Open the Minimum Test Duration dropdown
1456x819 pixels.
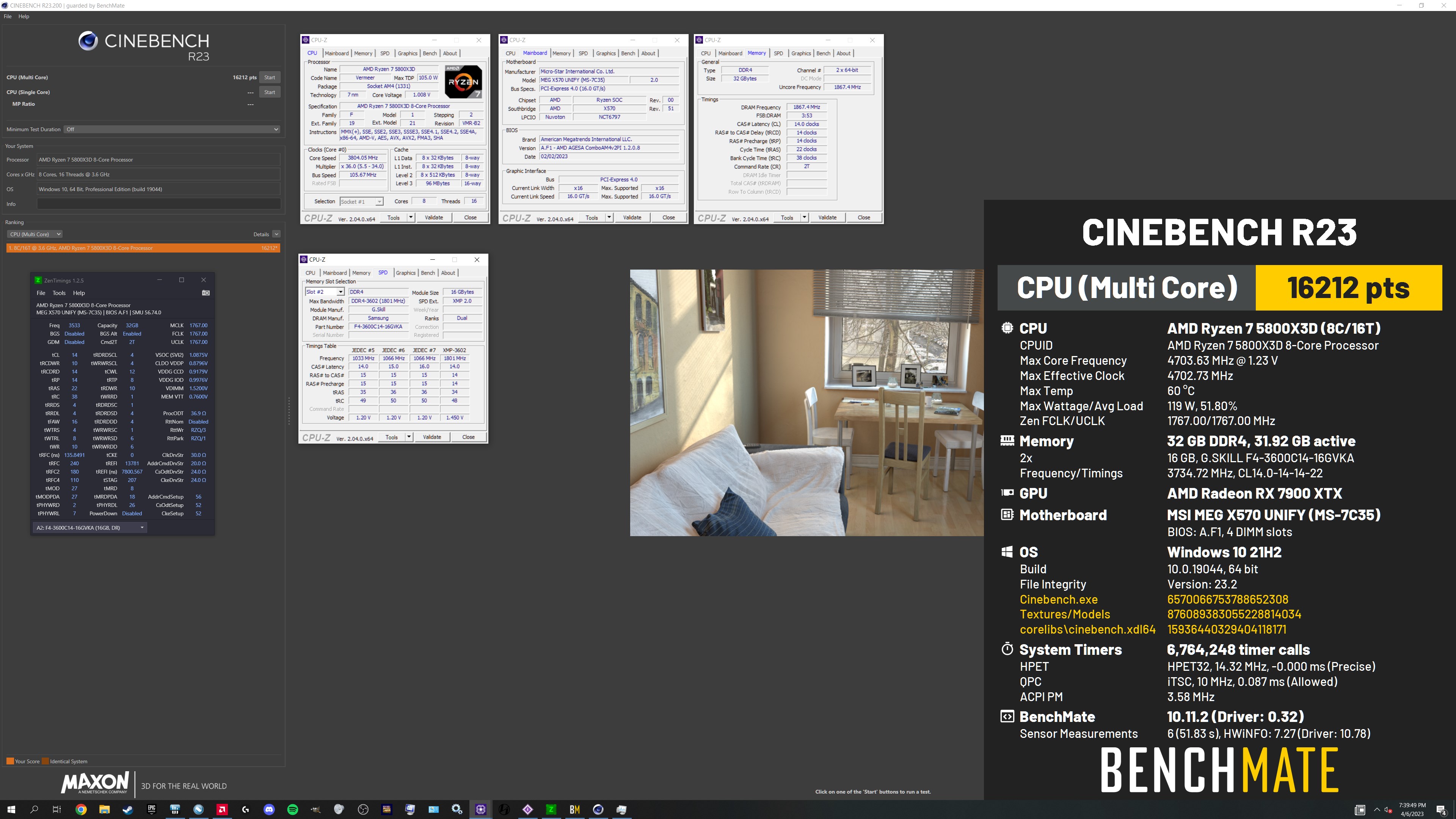tap(172, 129)
